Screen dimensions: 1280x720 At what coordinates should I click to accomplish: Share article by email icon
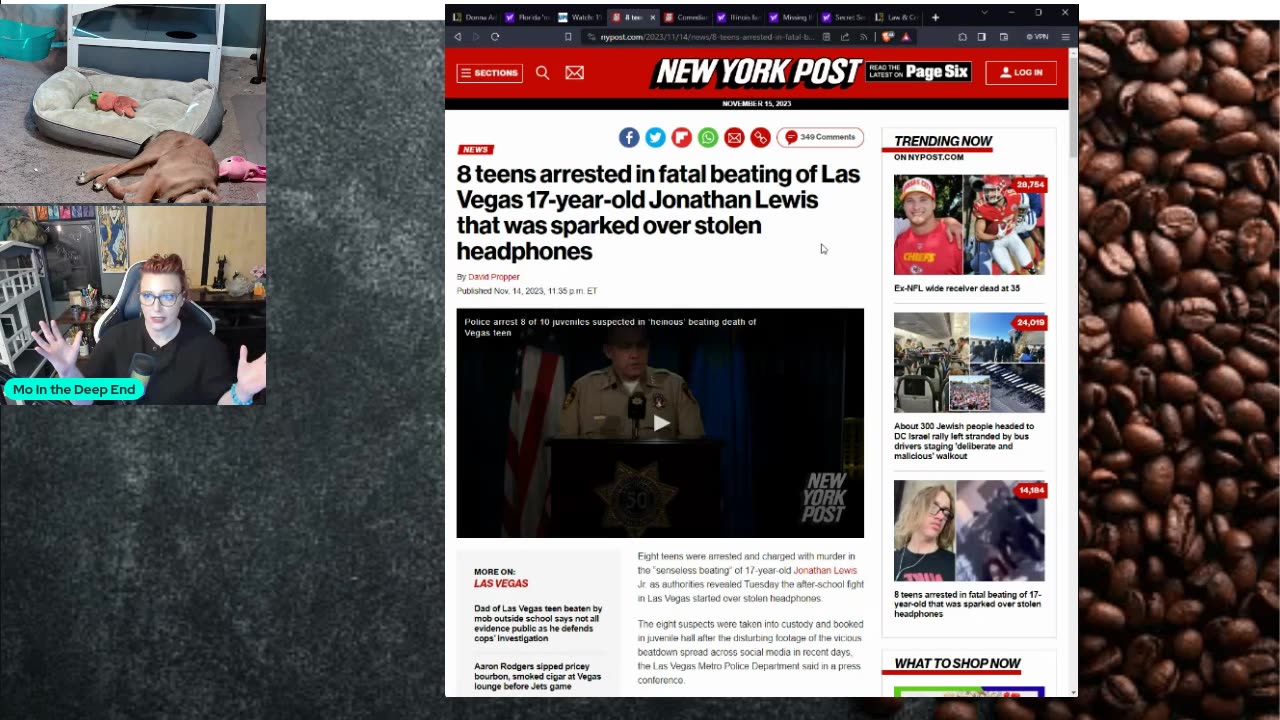[734, 137]
